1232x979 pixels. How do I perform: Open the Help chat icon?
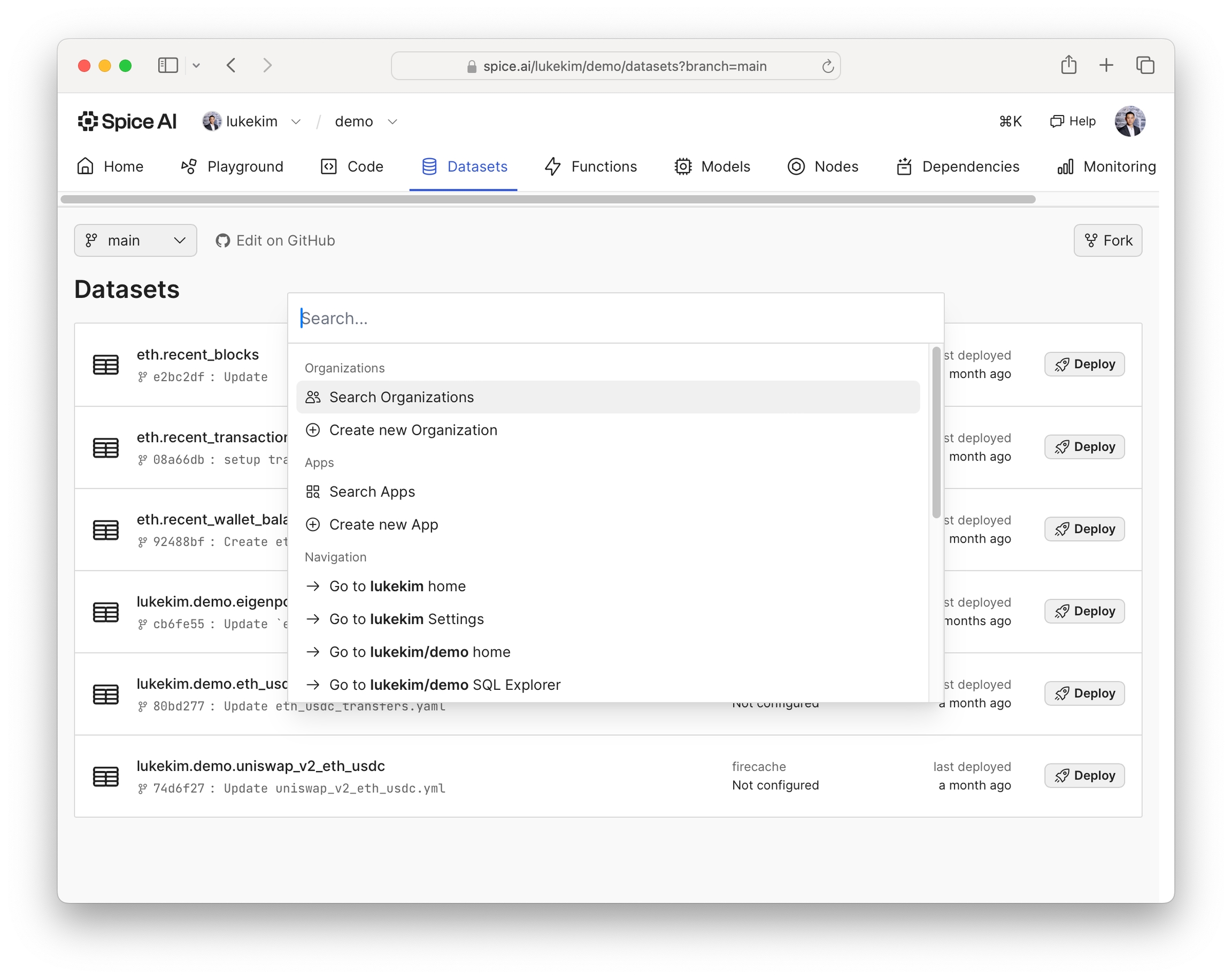[1057, 121]
